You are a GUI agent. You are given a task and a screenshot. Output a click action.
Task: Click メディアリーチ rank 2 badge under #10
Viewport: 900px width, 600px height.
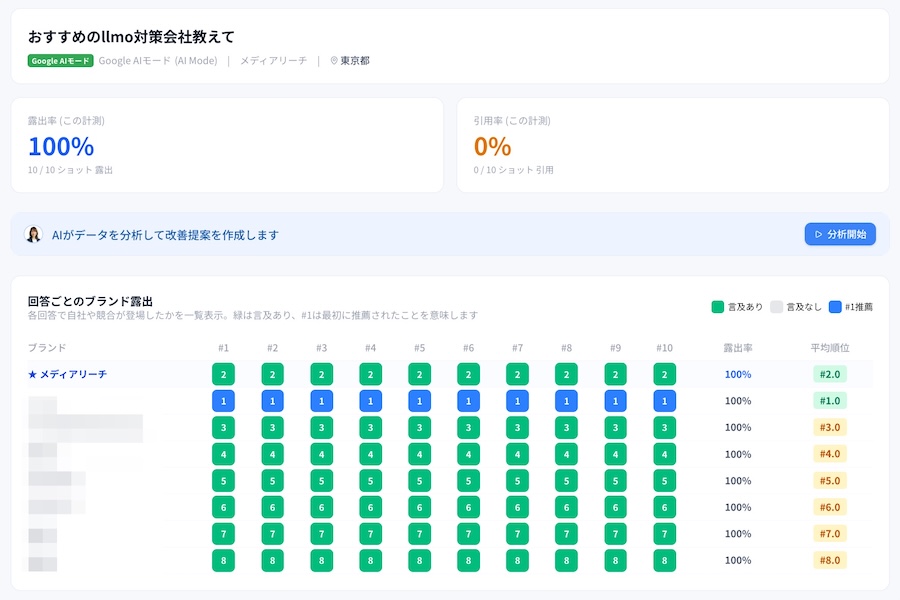(665, 374)
